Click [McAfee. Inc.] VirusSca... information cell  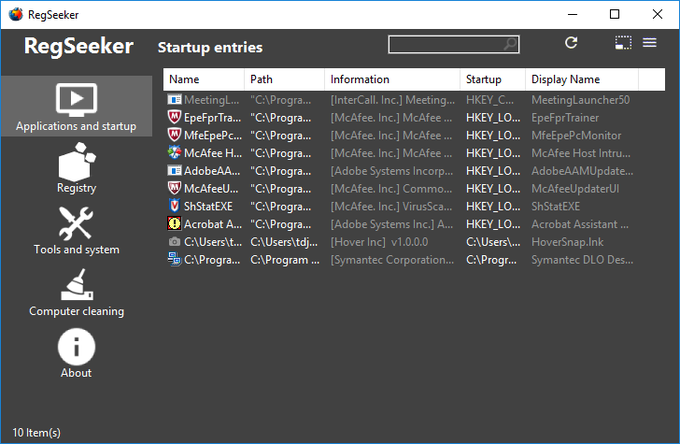click(x=391, y=206)
